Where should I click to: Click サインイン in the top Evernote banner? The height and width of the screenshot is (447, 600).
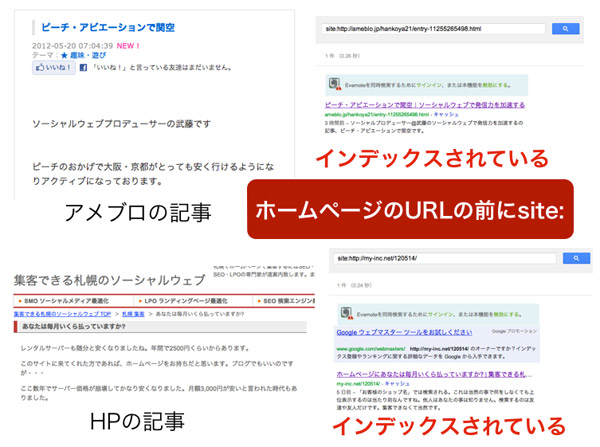click(429, 85)
